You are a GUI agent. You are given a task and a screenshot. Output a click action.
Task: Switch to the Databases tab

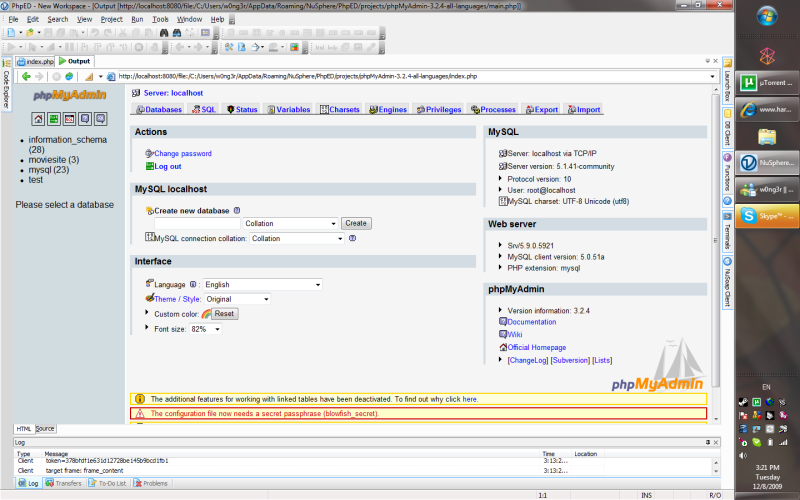tap(159, 109)
